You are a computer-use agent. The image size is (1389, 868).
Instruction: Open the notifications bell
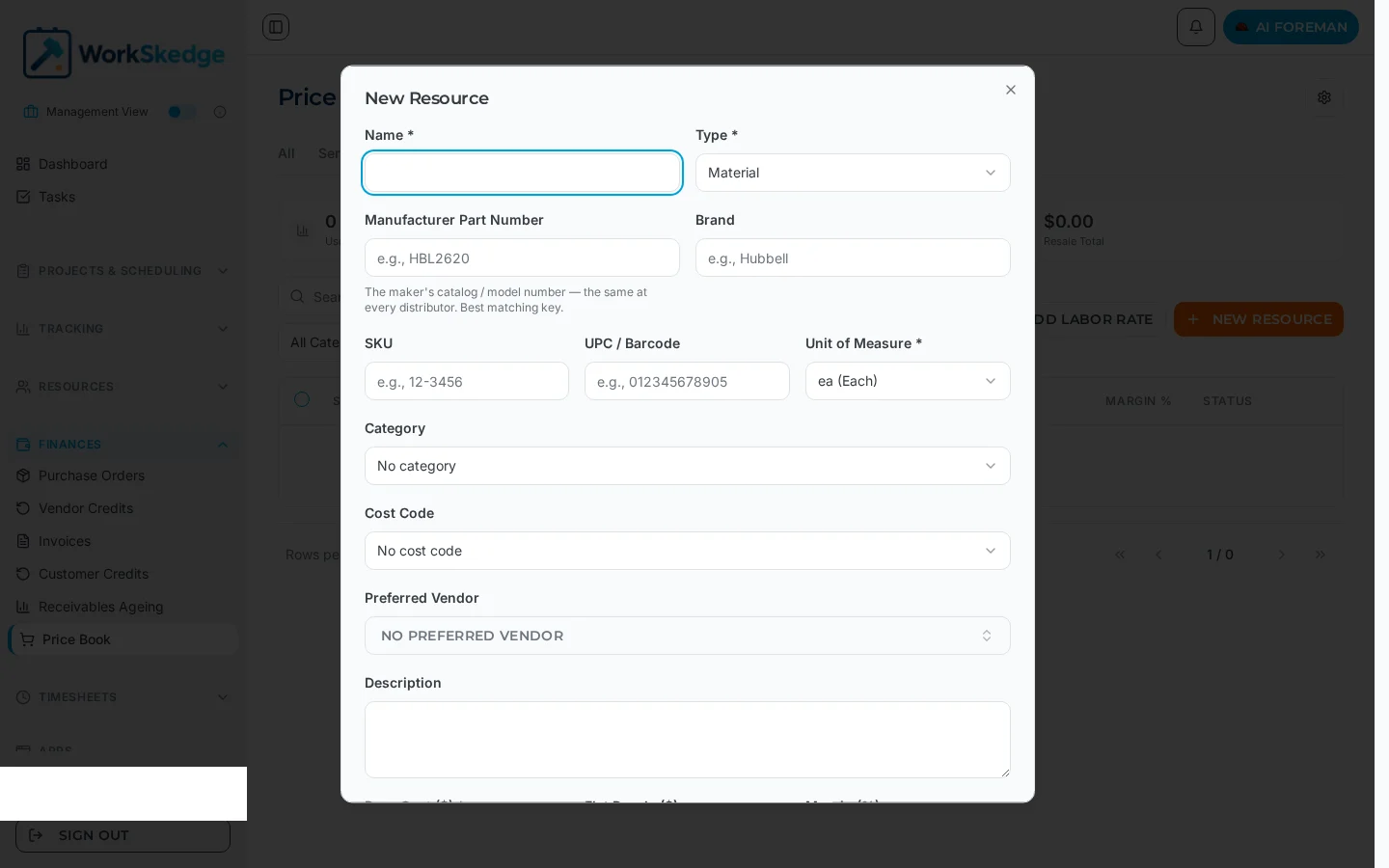coord(1196,27)
